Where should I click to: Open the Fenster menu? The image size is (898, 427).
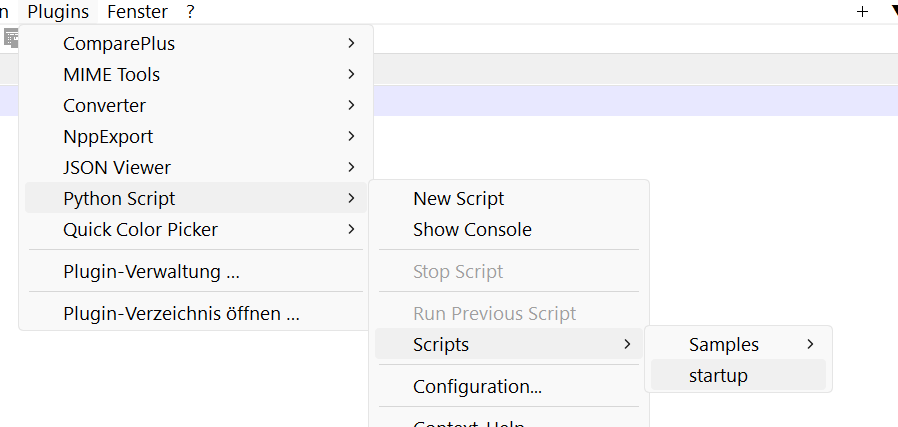tap(137, 12)
